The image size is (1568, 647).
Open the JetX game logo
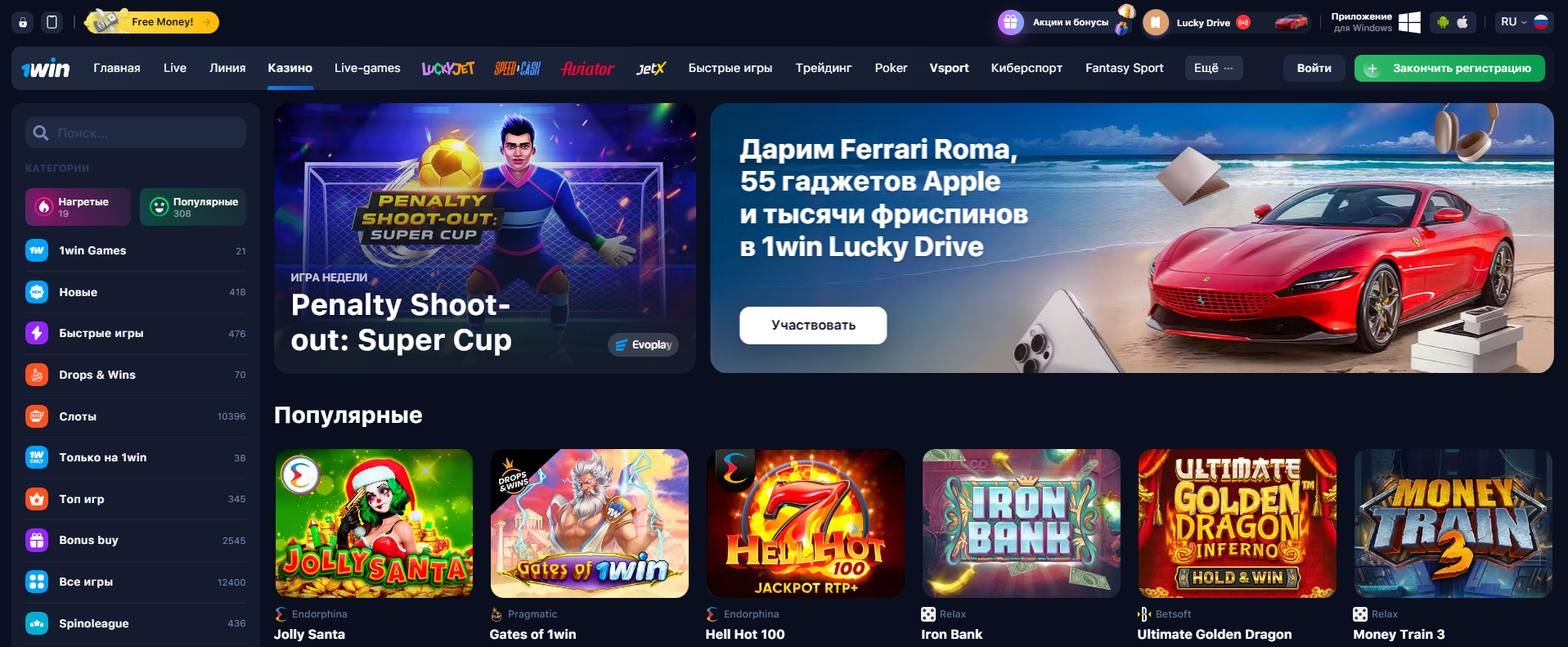651,69
